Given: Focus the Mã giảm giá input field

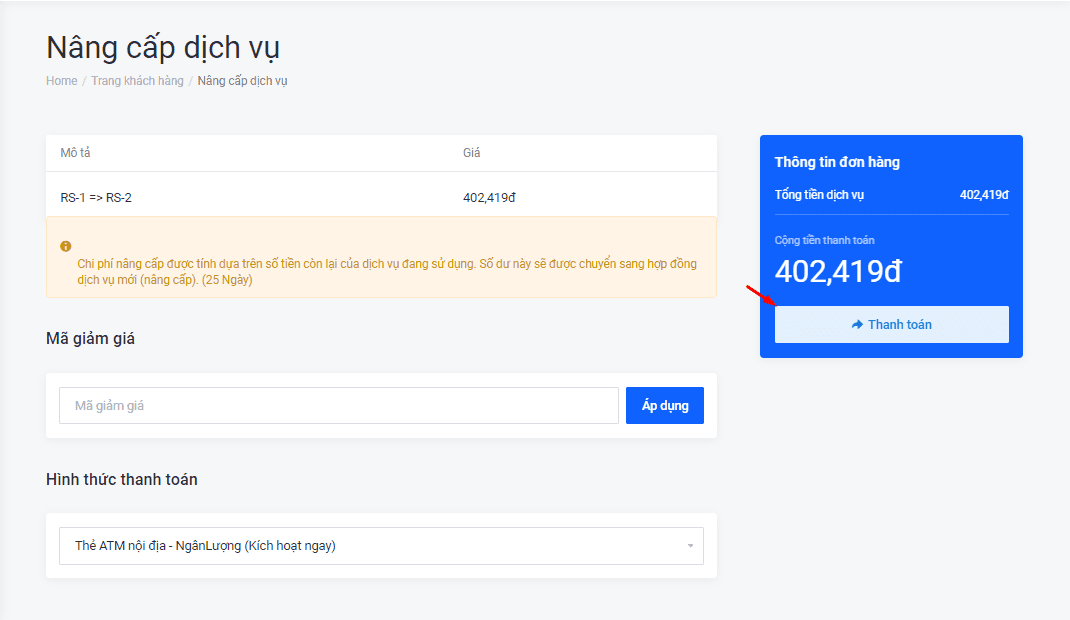Looking at the screenshot, I should click(x=338, y=406).
